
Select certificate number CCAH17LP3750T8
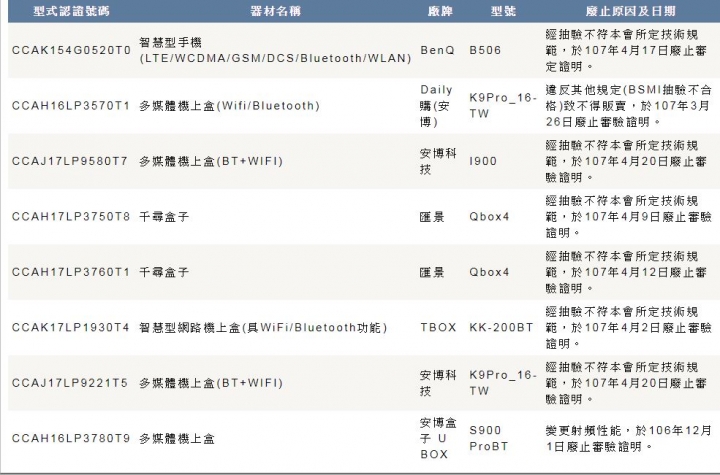click(x=71, y=216)
